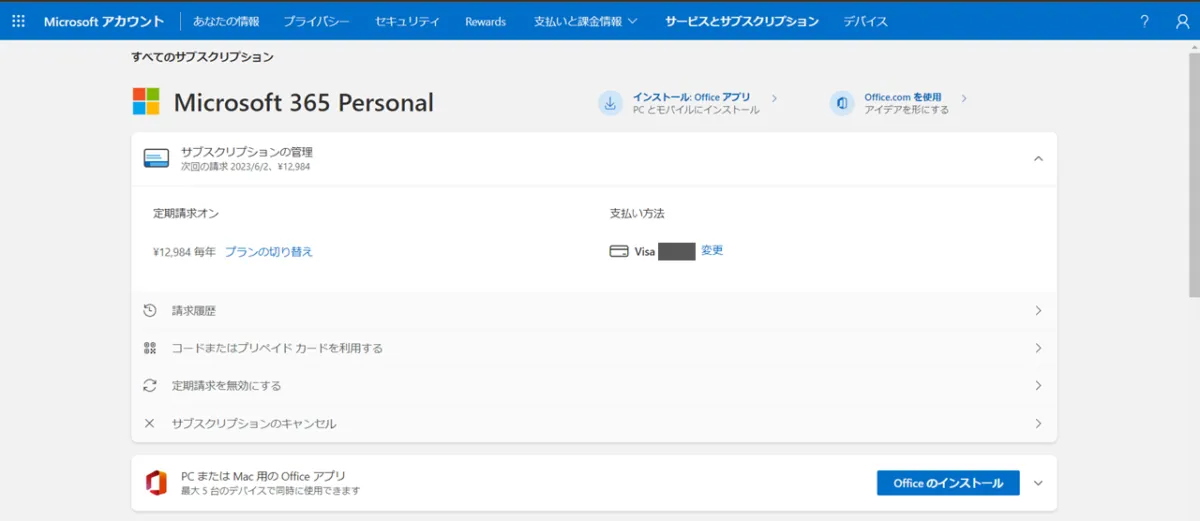Click the 変更 payment method link
This screenshot has width=1200, height=521.
click(x=712, y=251)
